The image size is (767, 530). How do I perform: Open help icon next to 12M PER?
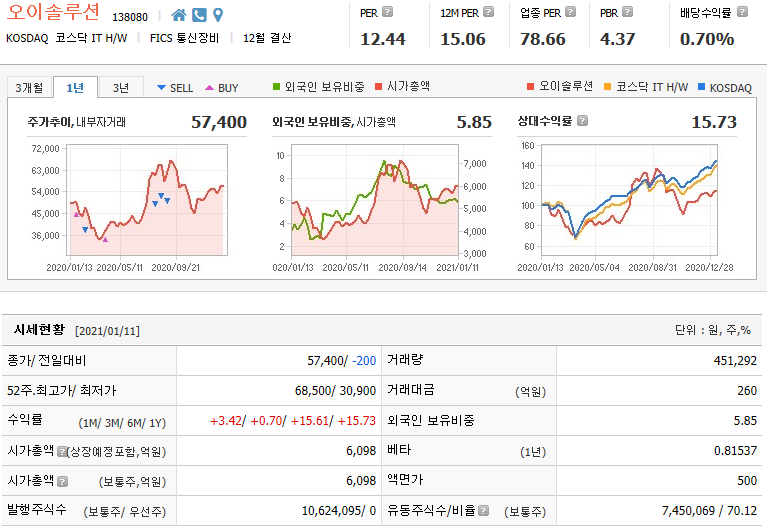[x=488, y=12]
